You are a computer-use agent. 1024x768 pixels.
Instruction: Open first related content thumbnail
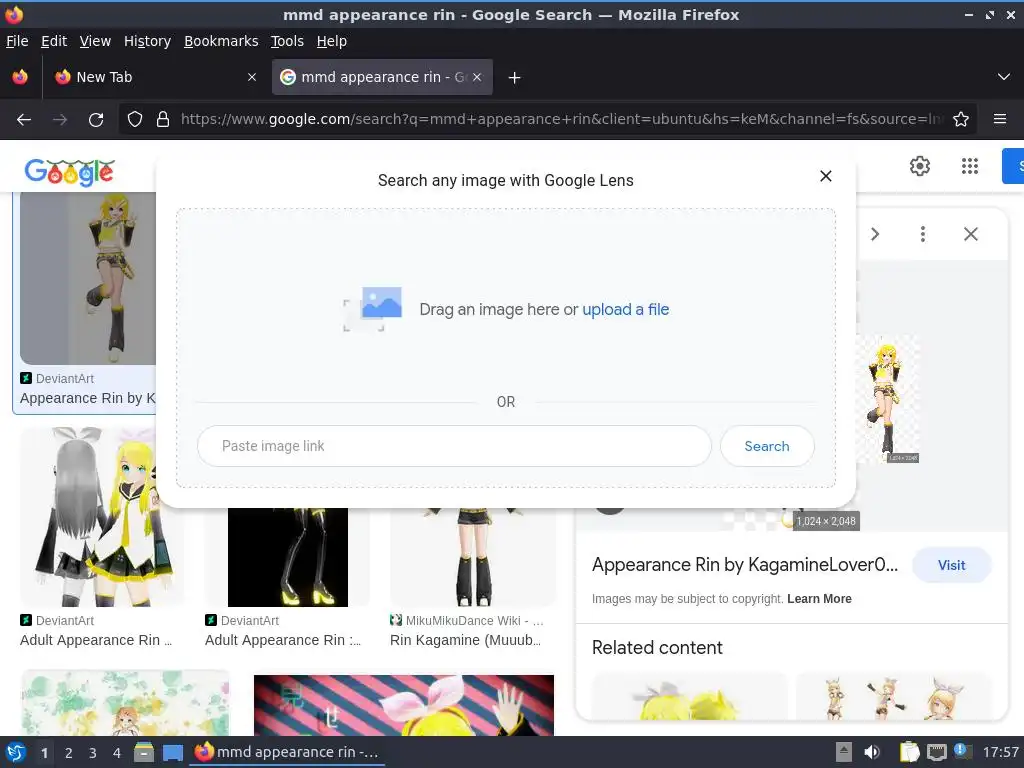[690, 697]
